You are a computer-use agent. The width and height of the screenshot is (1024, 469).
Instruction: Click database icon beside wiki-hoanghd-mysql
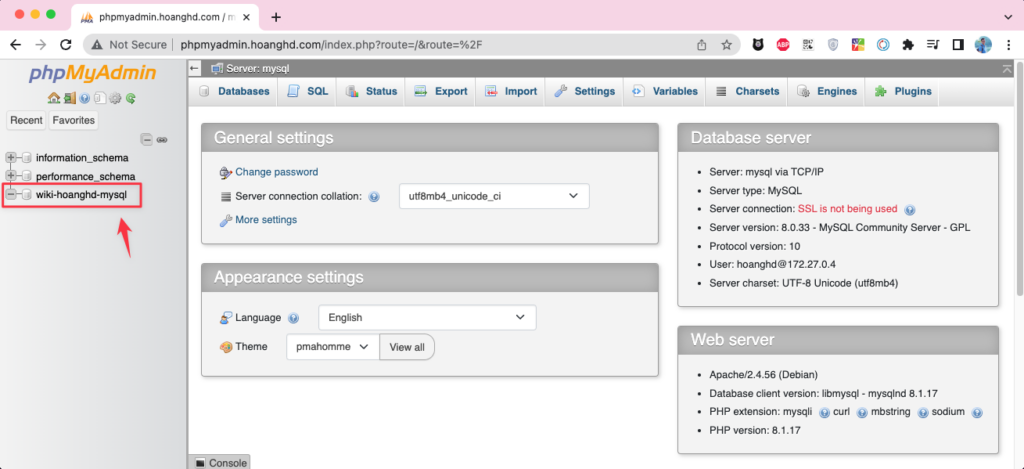click(26, 195)
